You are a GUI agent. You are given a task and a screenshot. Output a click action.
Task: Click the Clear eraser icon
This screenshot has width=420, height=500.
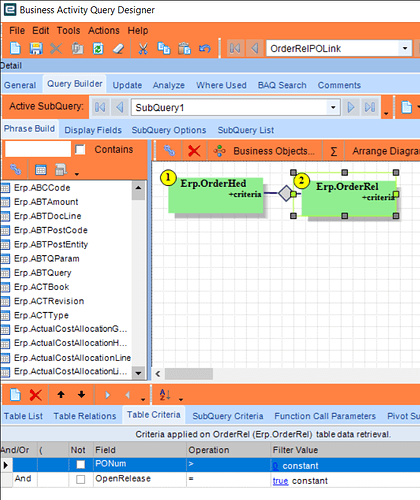[x=119, y=49]
